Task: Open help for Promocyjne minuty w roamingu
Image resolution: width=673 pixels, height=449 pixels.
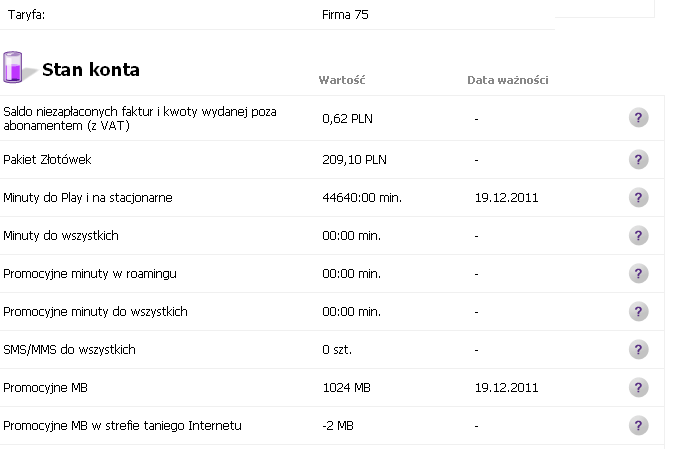Action: (638, 273)
